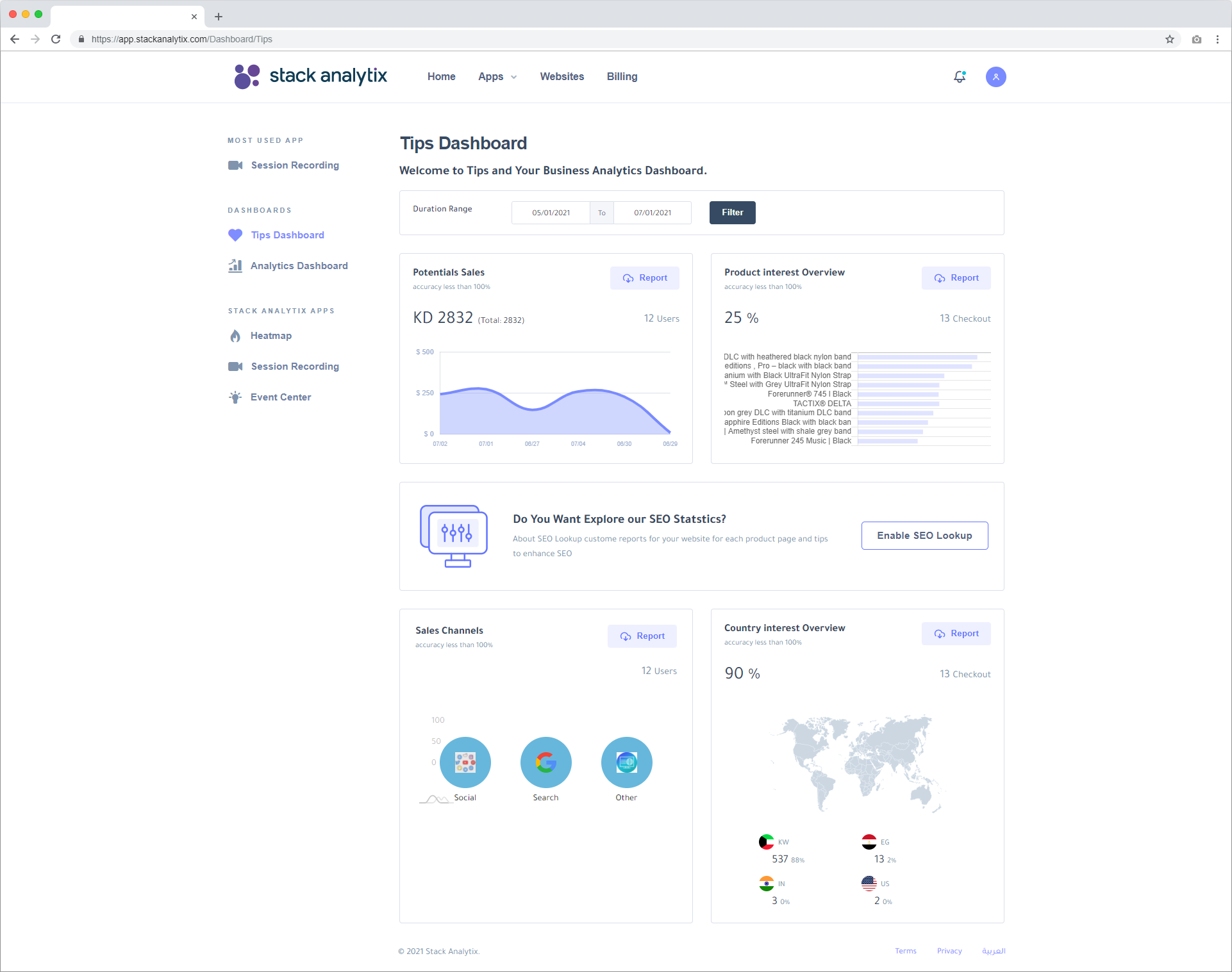The image size is (1232, 972).
Task: Open the Billing page
Action: (x=621, y=76)
